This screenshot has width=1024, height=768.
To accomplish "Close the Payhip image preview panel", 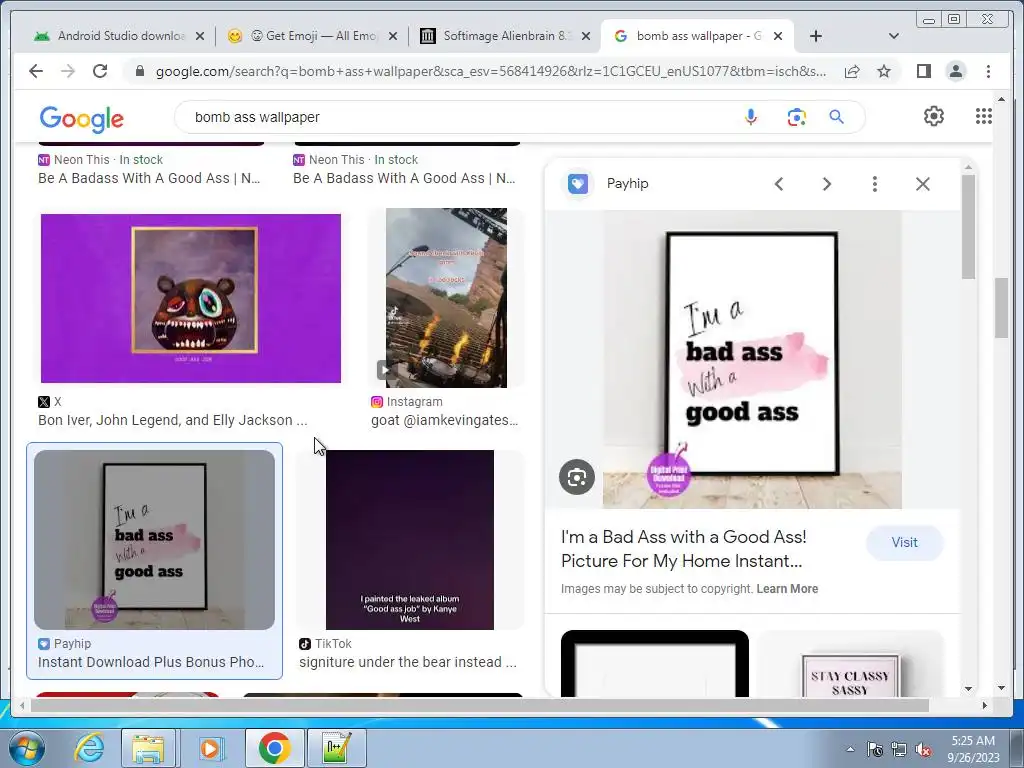I will pos(923,184).
